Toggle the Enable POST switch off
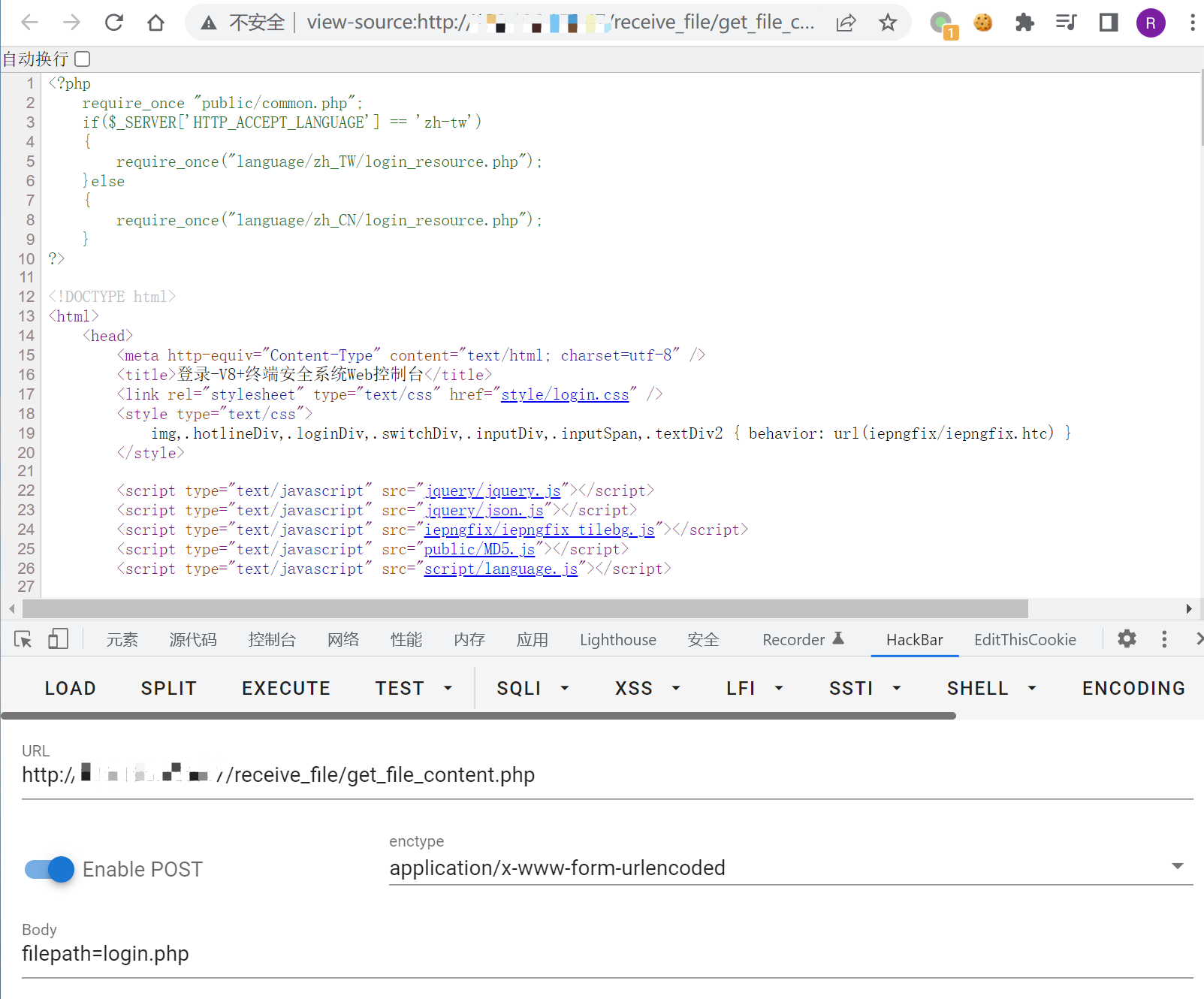The height and width of the screenshot is (999, 1204). click(x=50, y=869)
